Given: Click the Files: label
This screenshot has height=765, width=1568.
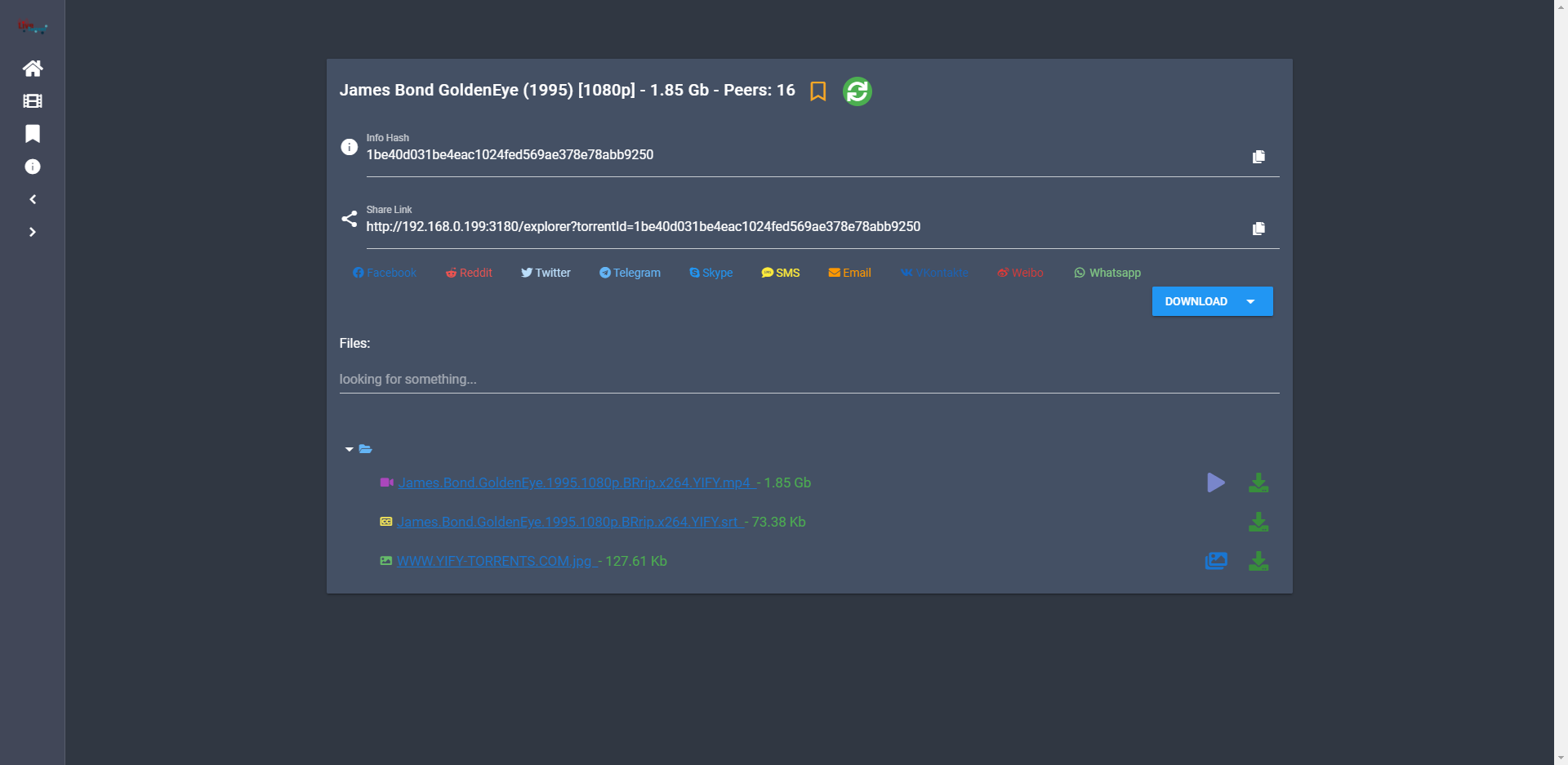Looking at the screenshot, I should pos(355,344).
